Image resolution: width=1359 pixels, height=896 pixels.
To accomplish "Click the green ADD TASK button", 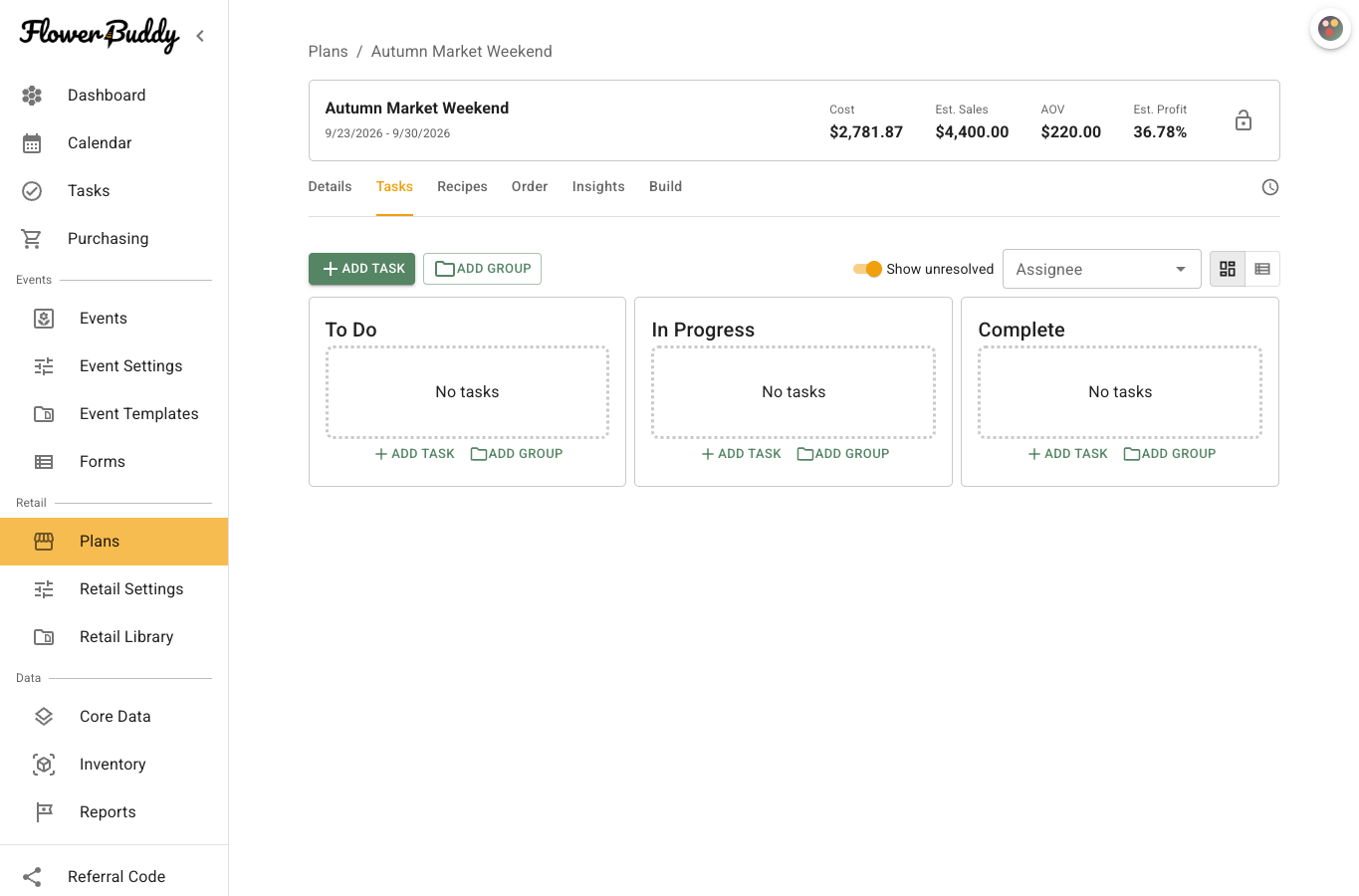I will tap(362, 269).
